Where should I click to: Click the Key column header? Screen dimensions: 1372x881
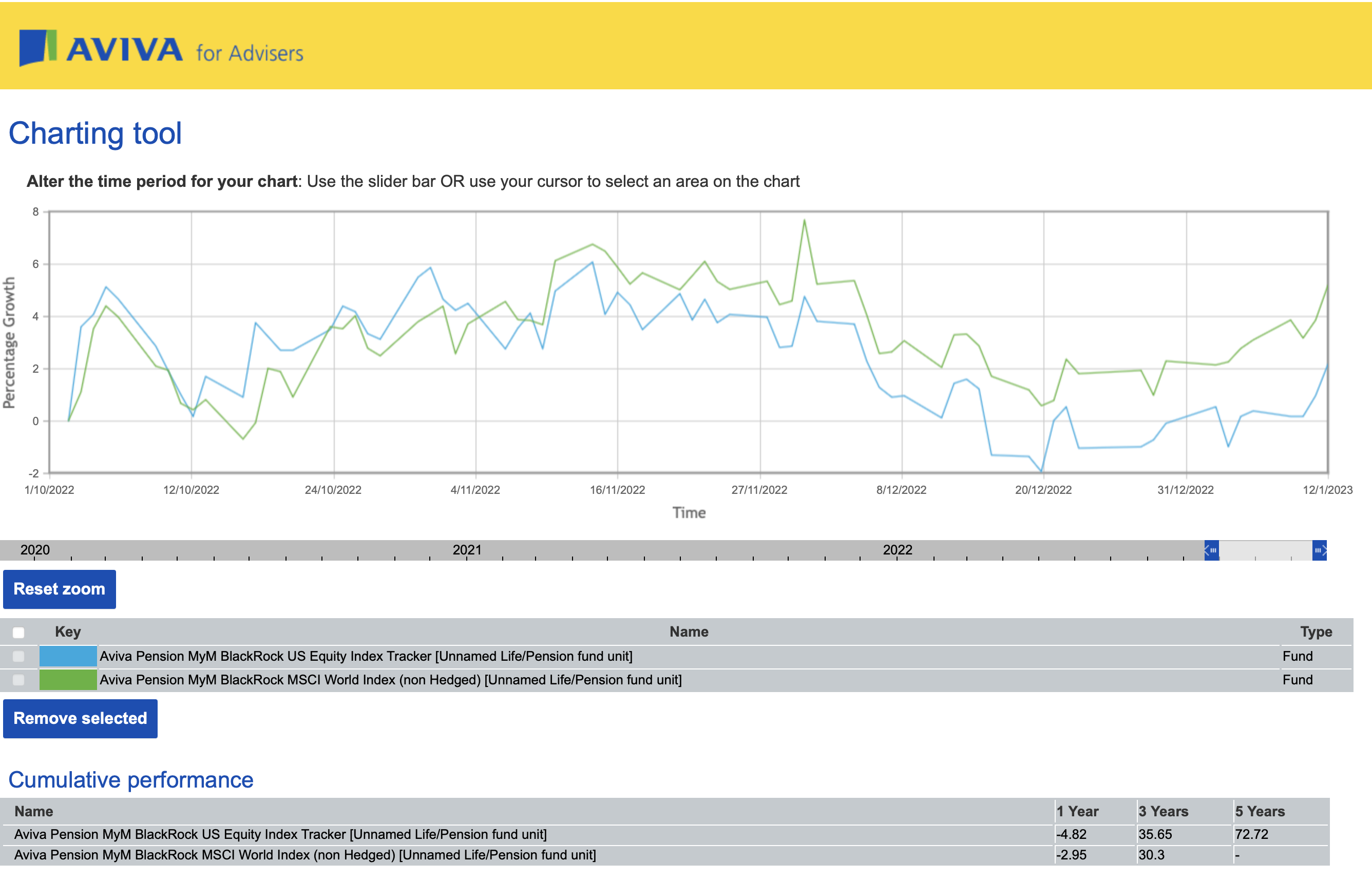click(67, 631)
